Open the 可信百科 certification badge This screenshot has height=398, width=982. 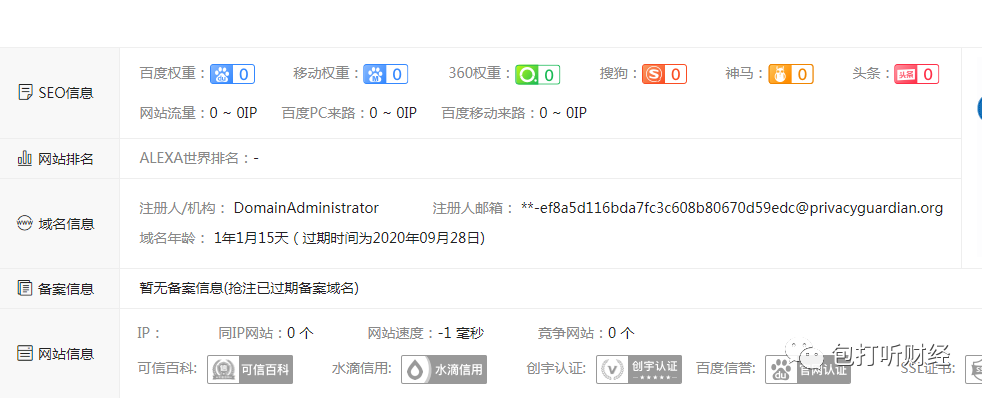pos(250,369)
